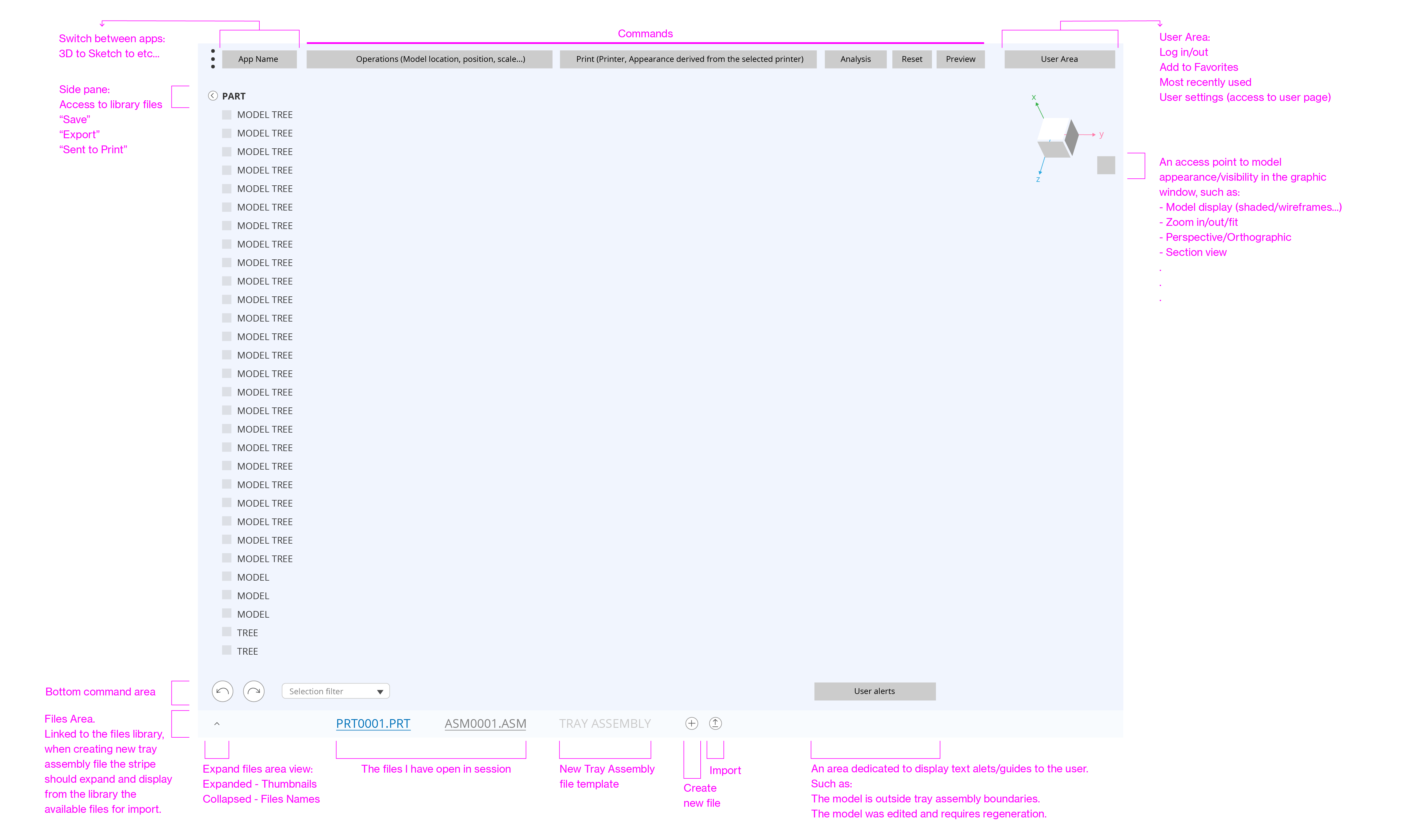Click the Redo arrow icon
The width and height of the screenshot is (1401, 840).
pyautogui.click(x=254, y=691)
